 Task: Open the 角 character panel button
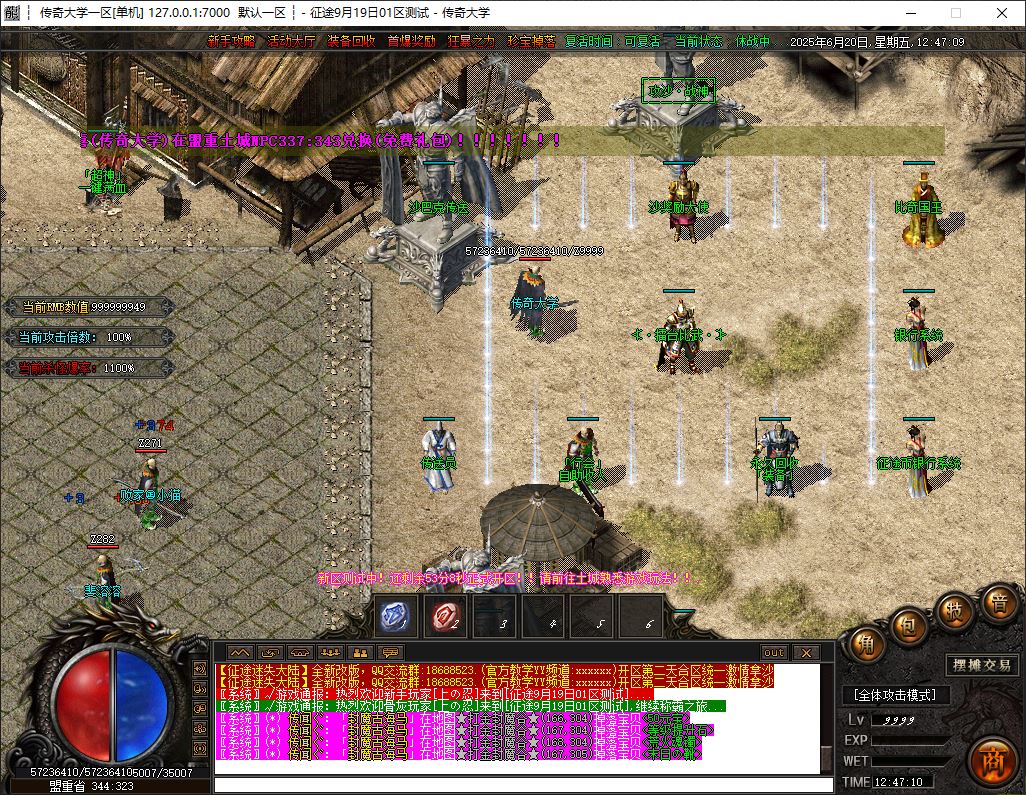tap(866, 646)
